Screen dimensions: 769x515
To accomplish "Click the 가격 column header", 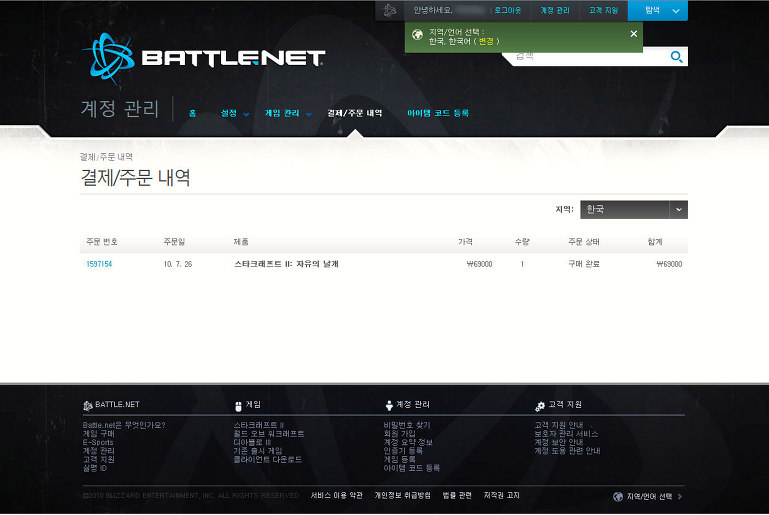I will pyautogui.click(x=465, y=242).
